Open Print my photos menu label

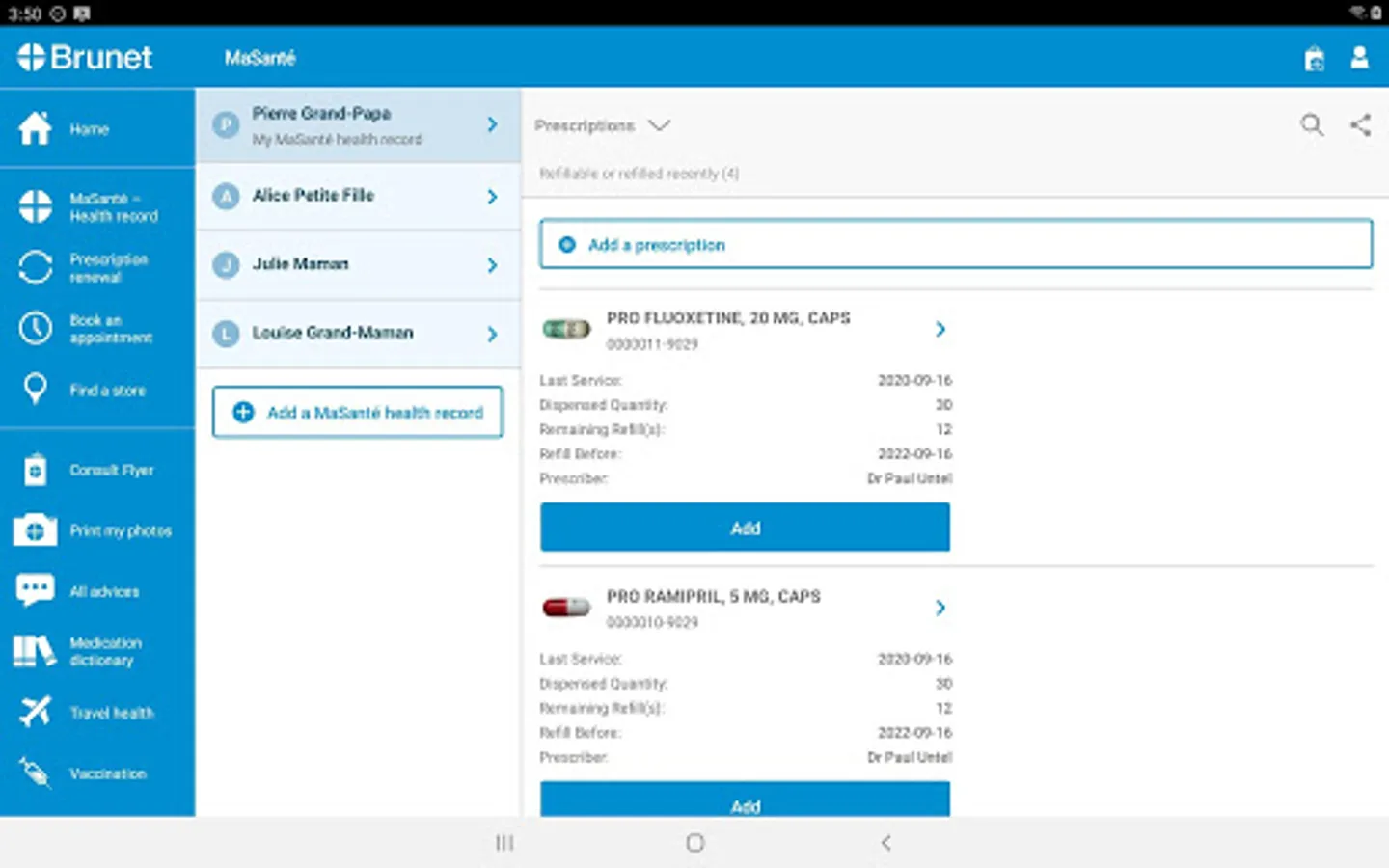click(x=121, y=530)
